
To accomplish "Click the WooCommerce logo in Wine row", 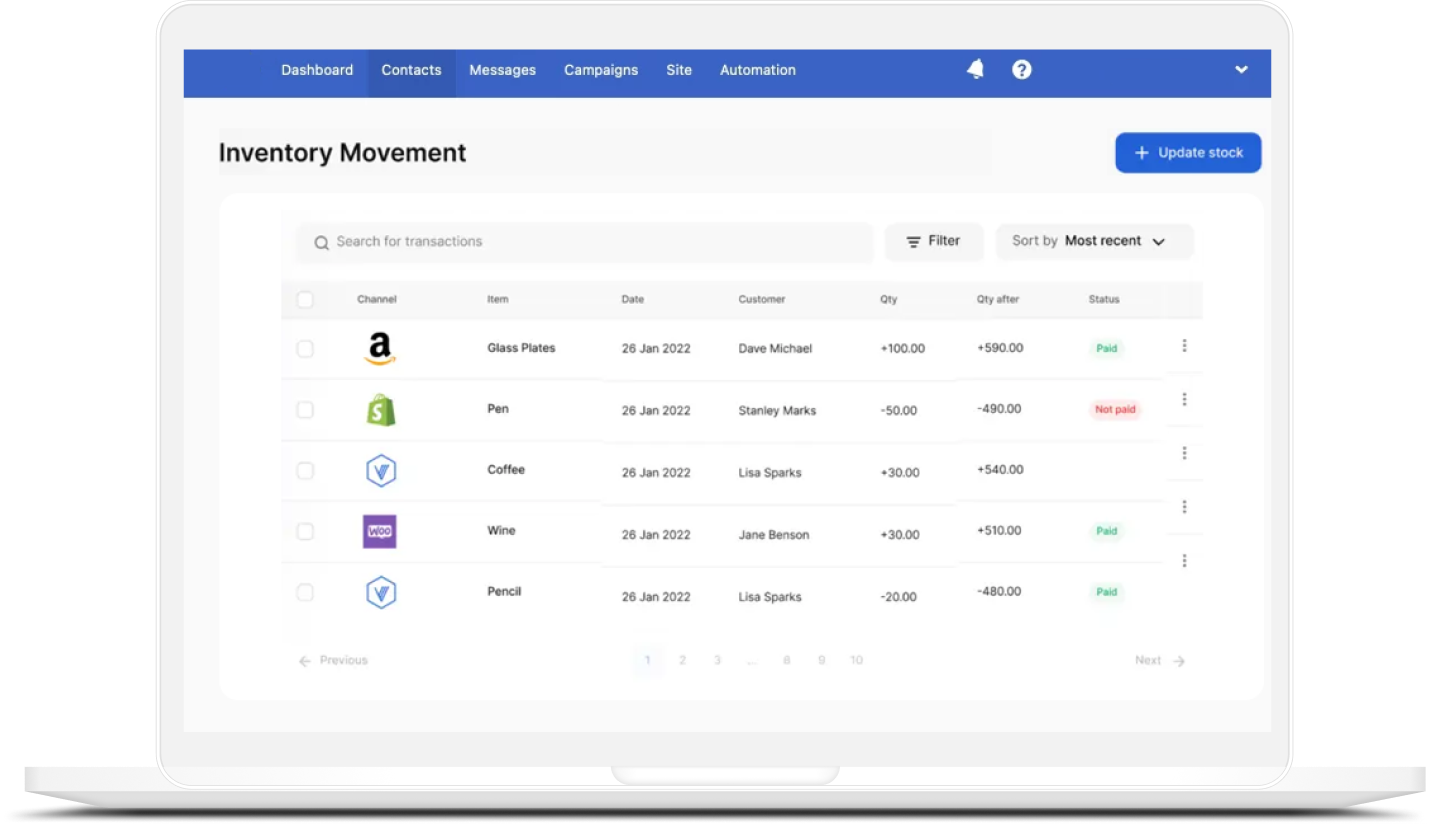I will pyautogui.click(x=379, y=531).
